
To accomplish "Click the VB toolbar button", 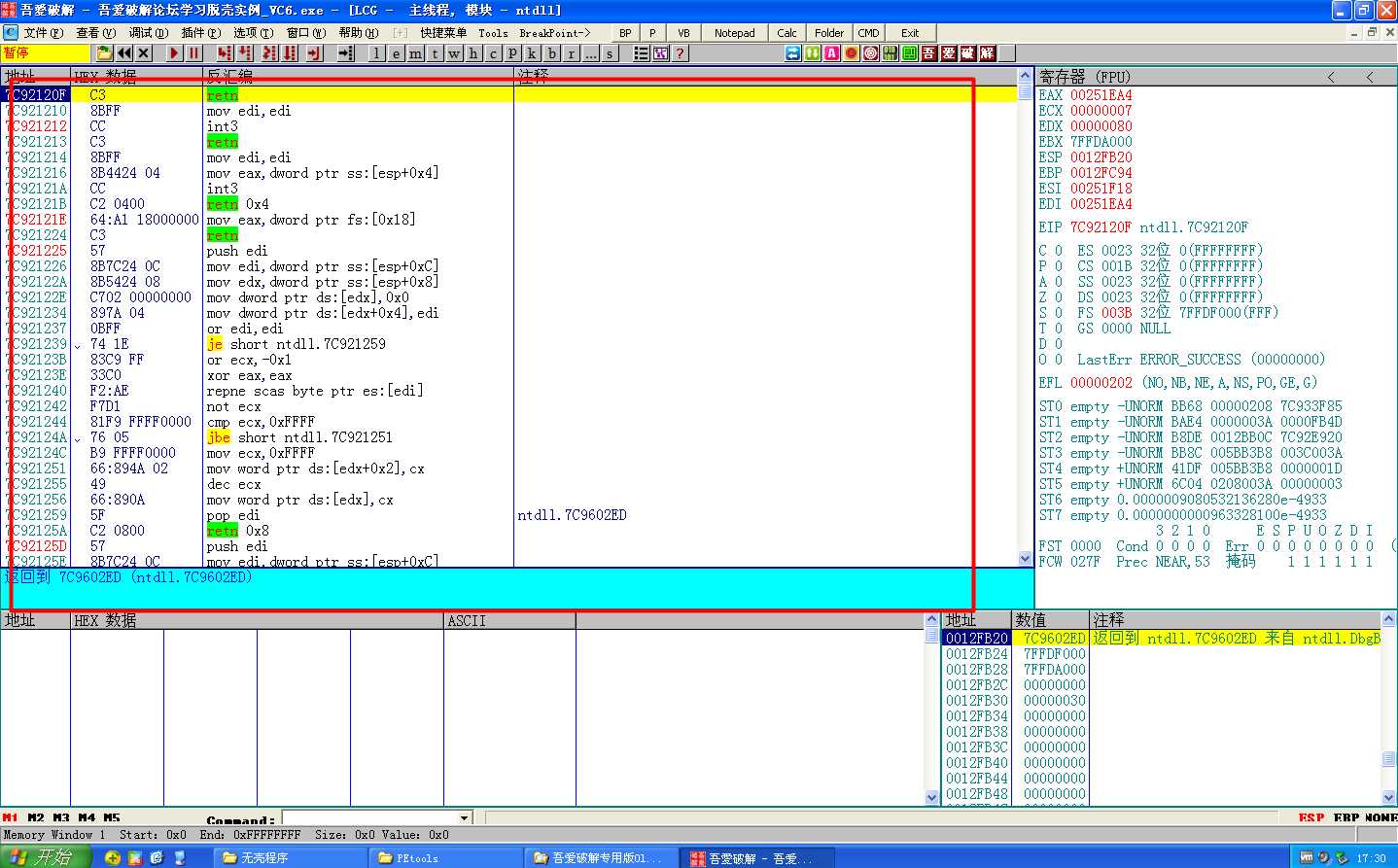I will 683,33.
